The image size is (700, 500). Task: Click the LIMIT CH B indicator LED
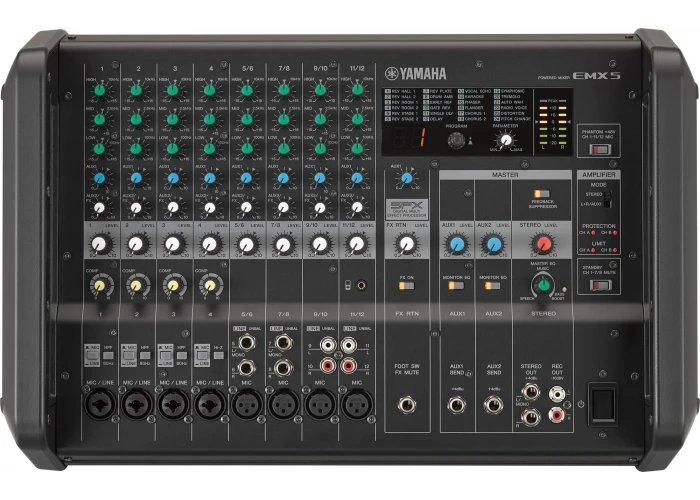615,250
